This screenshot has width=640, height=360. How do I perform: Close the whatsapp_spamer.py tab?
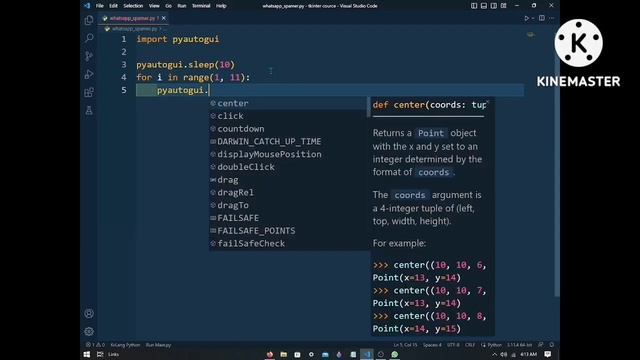click(164, 18)
